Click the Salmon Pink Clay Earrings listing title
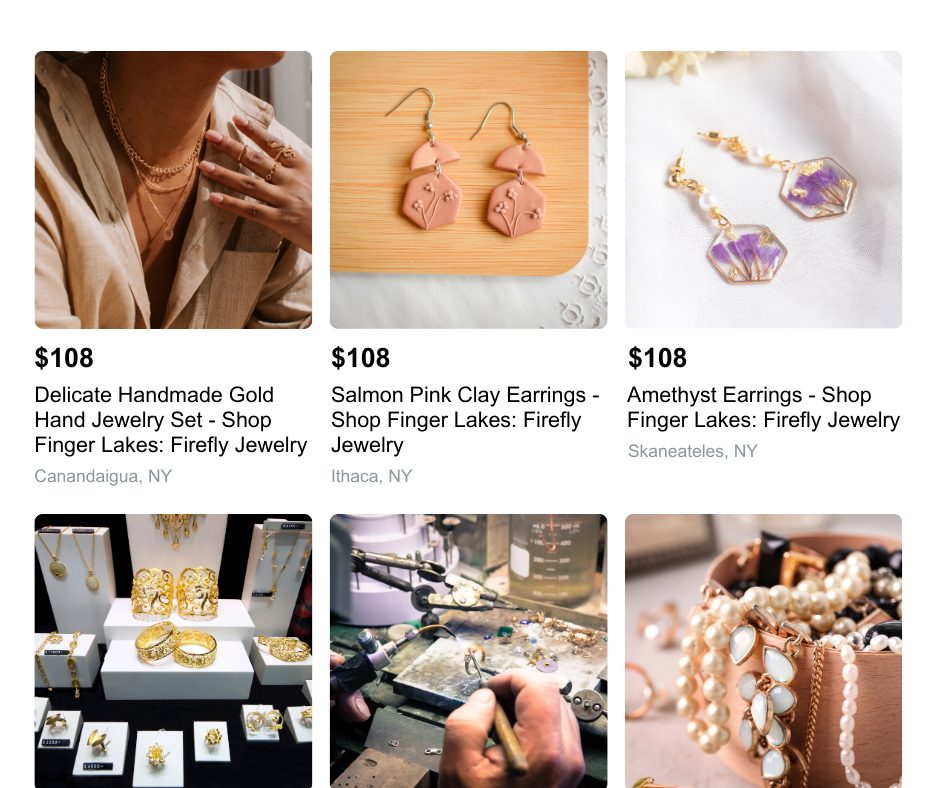The width and height of the screenshot is (940, 788). 465,420
